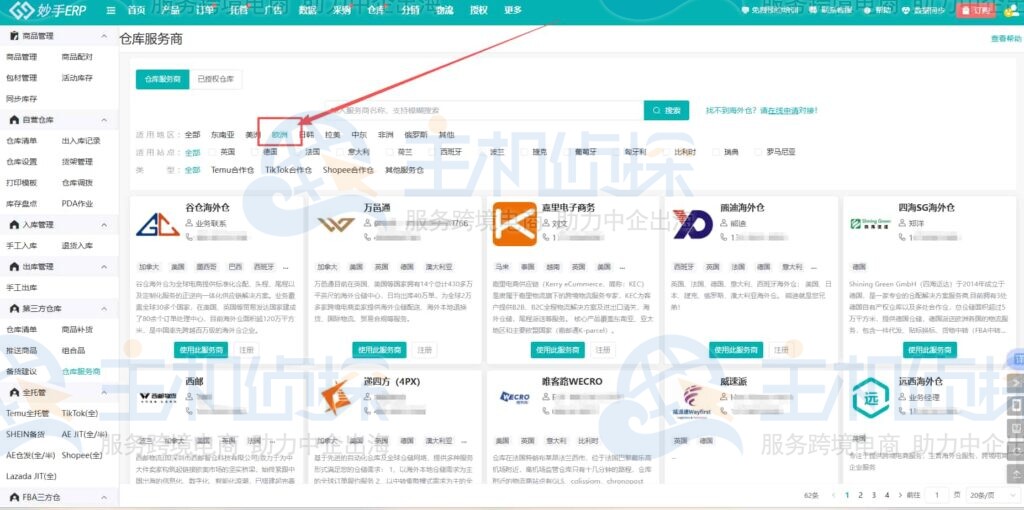This screenshot has width=1024, height=510.
Task: Collapse the 商品管理 sidebar section
Action: (x=104, y=36)
